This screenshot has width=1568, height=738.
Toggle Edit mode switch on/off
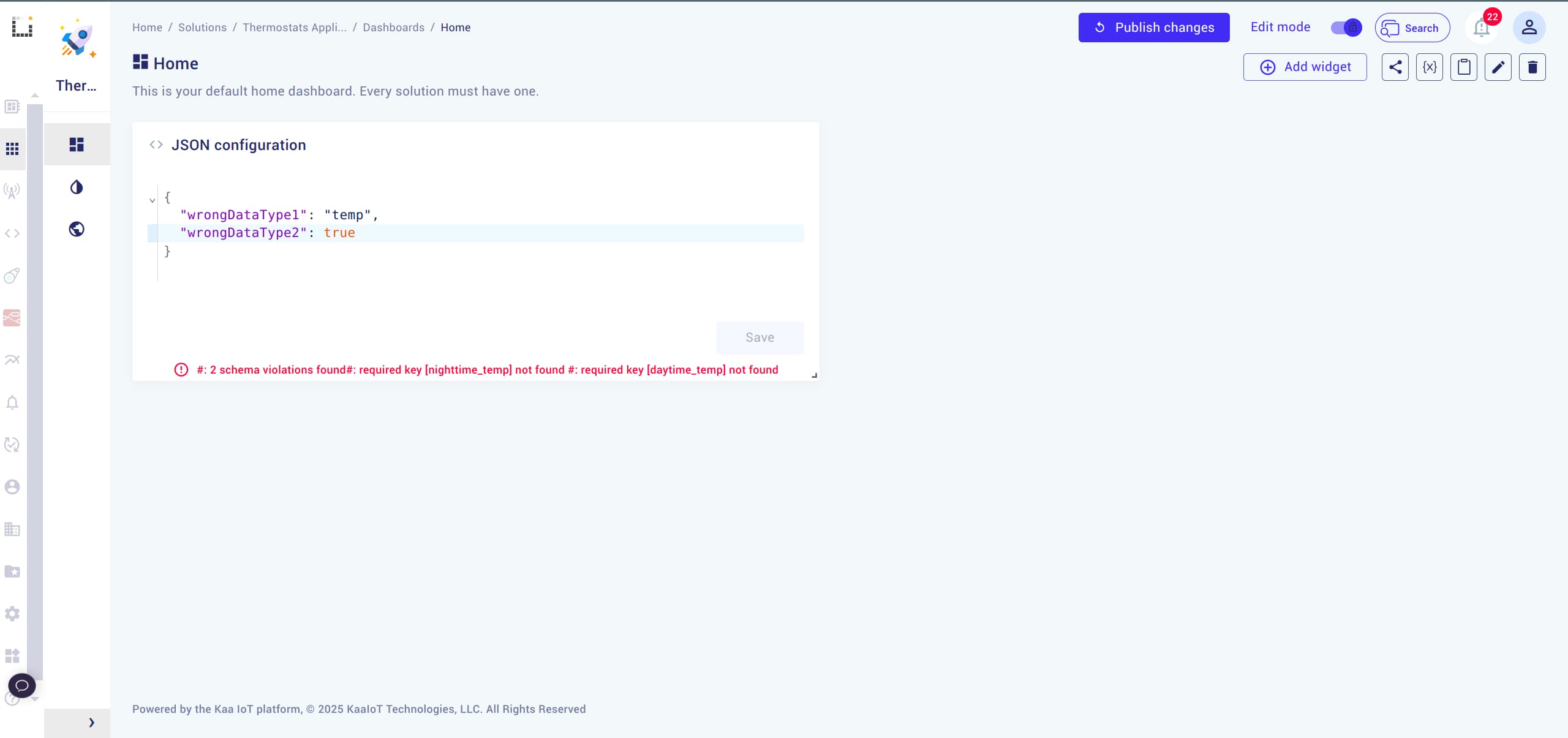[1346, 27]
